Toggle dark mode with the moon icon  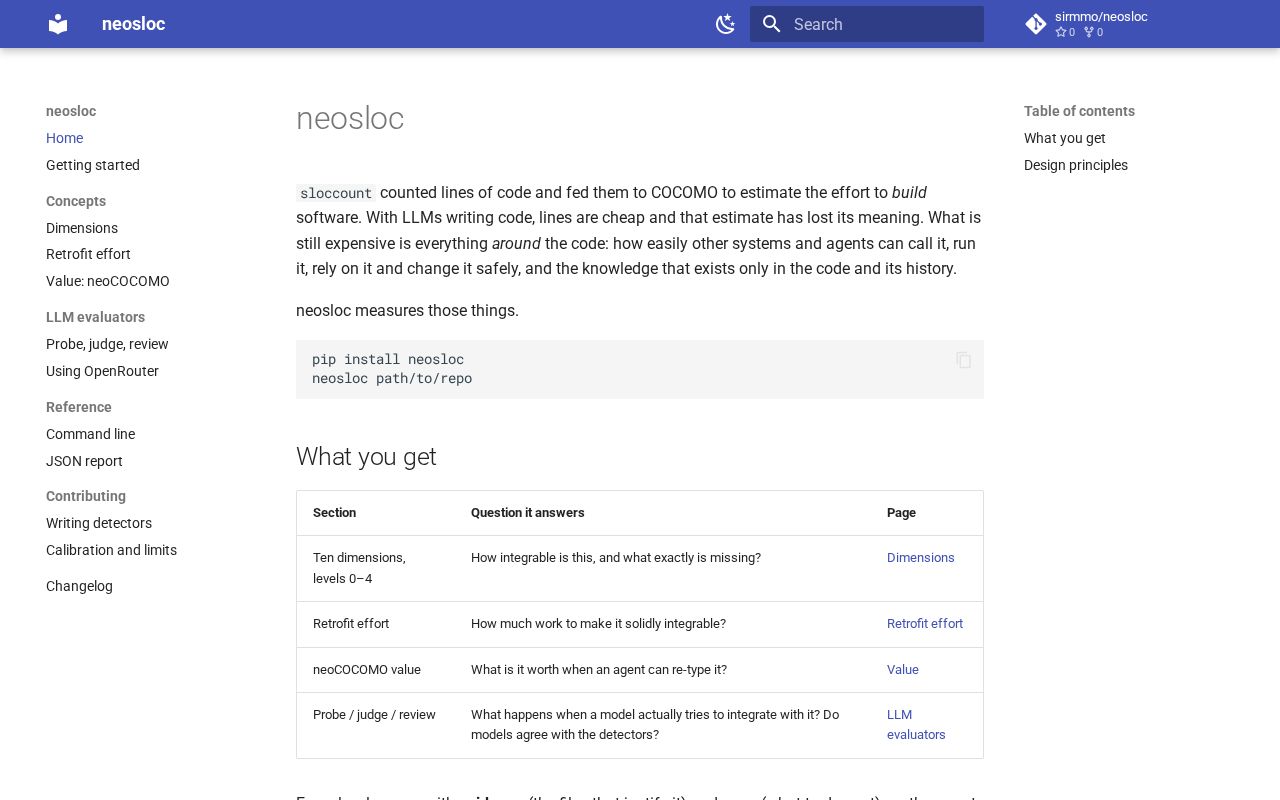point(726,24)
